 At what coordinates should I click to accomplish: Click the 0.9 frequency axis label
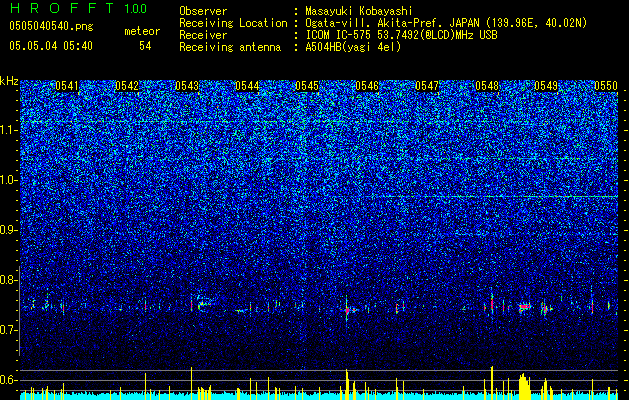pyautogui.click(x=8, y=230)
